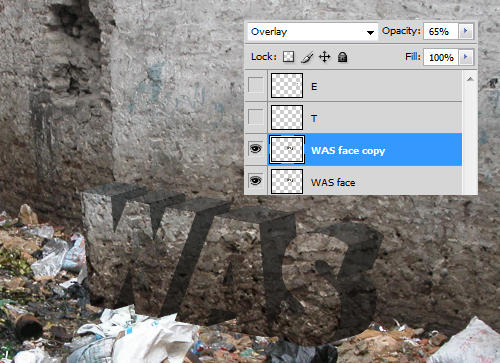
Task: Click the Opacity value field showing 65%
Action: click(441, 31)
